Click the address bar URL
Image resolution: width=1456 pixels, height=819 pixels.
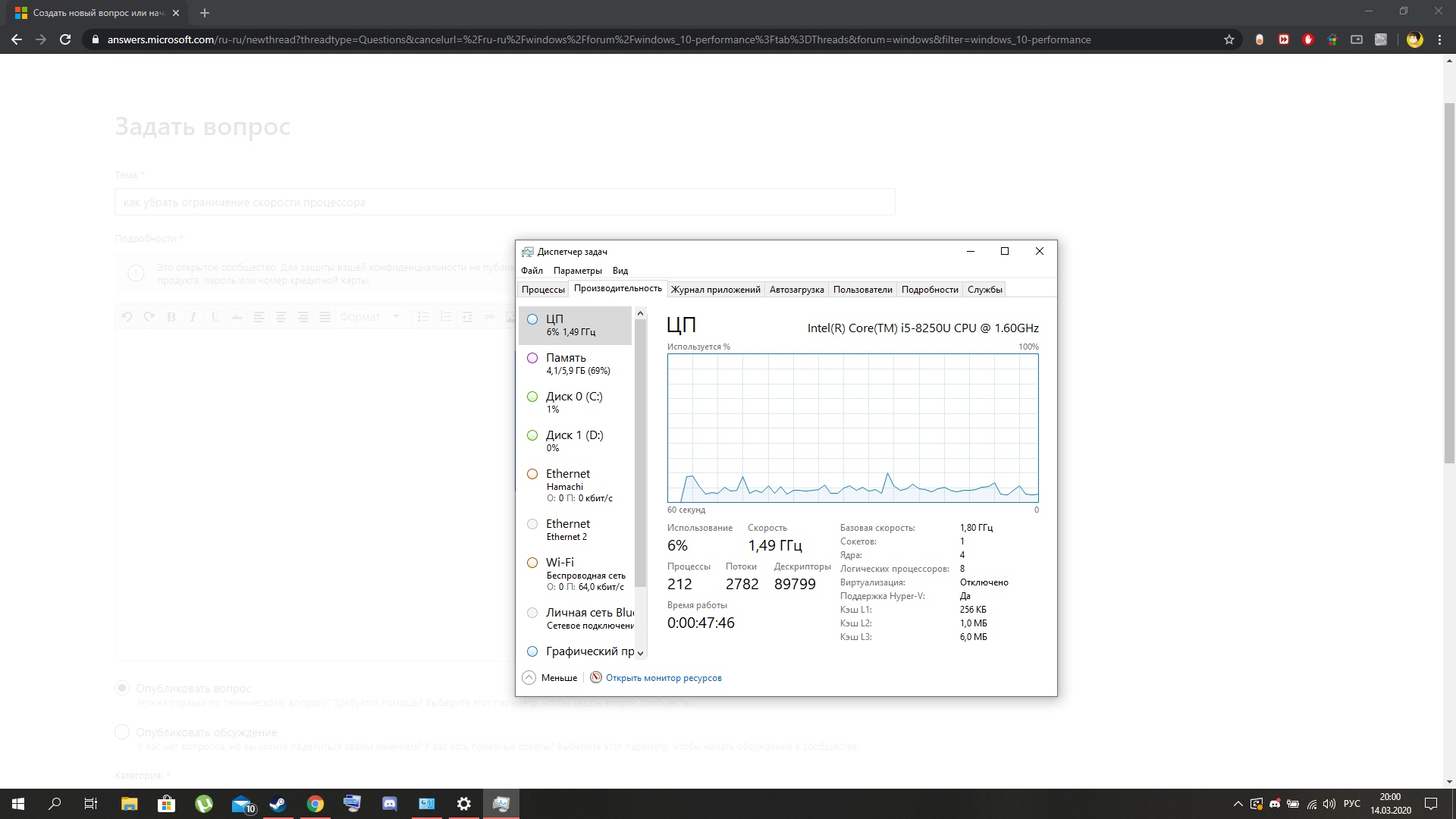coord(599,39)
